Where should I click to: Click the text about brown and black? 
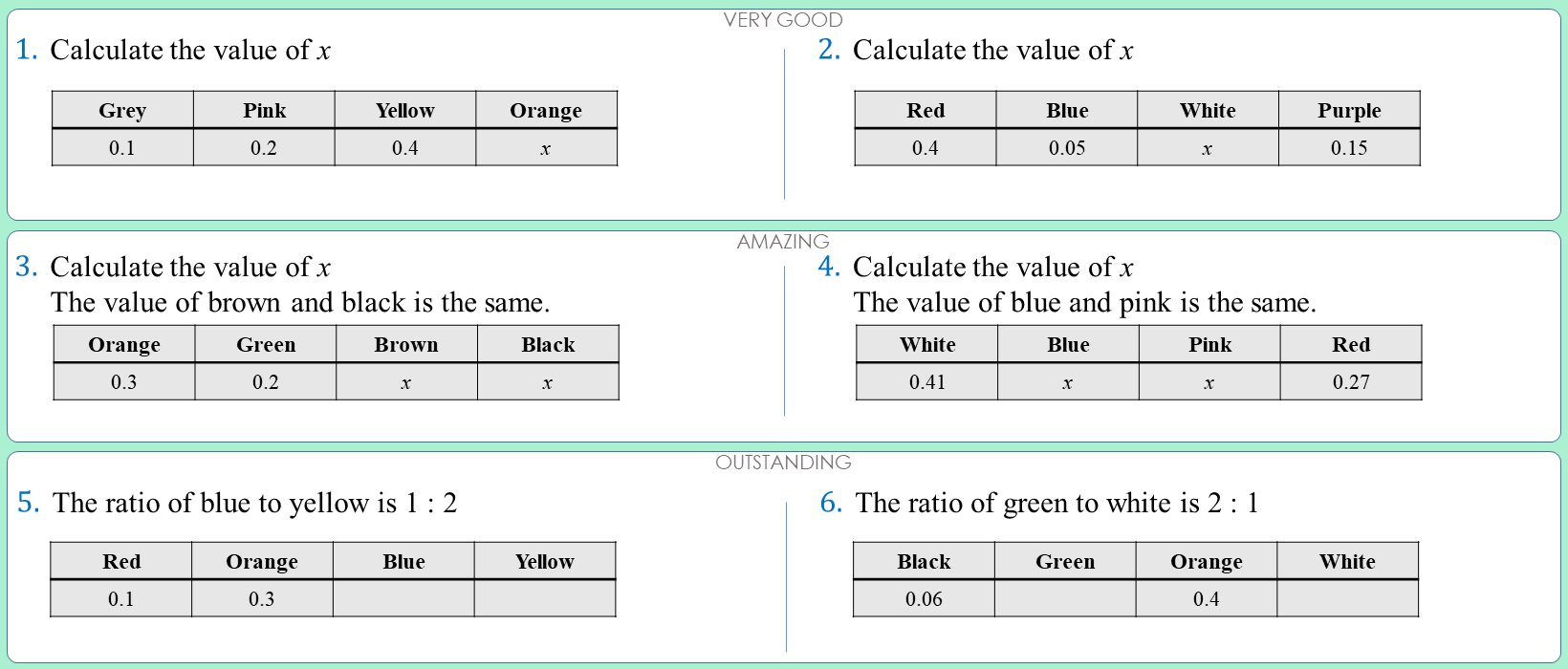point(300,303)
